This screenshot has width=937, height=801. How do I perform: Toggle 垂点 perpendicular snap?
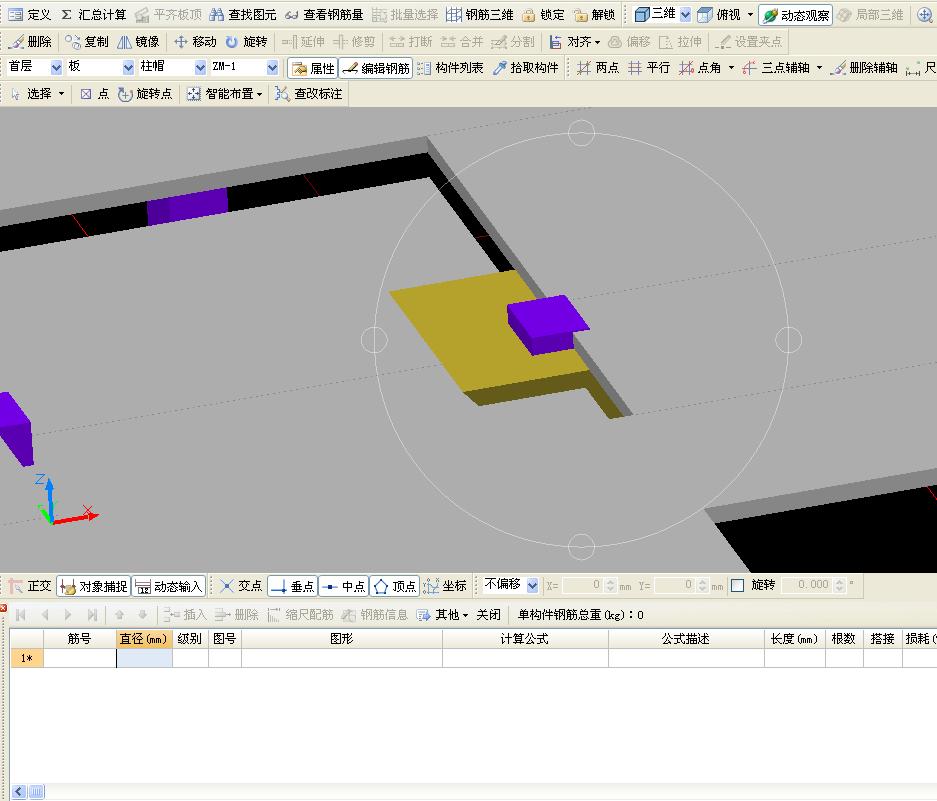pos(292,586)
